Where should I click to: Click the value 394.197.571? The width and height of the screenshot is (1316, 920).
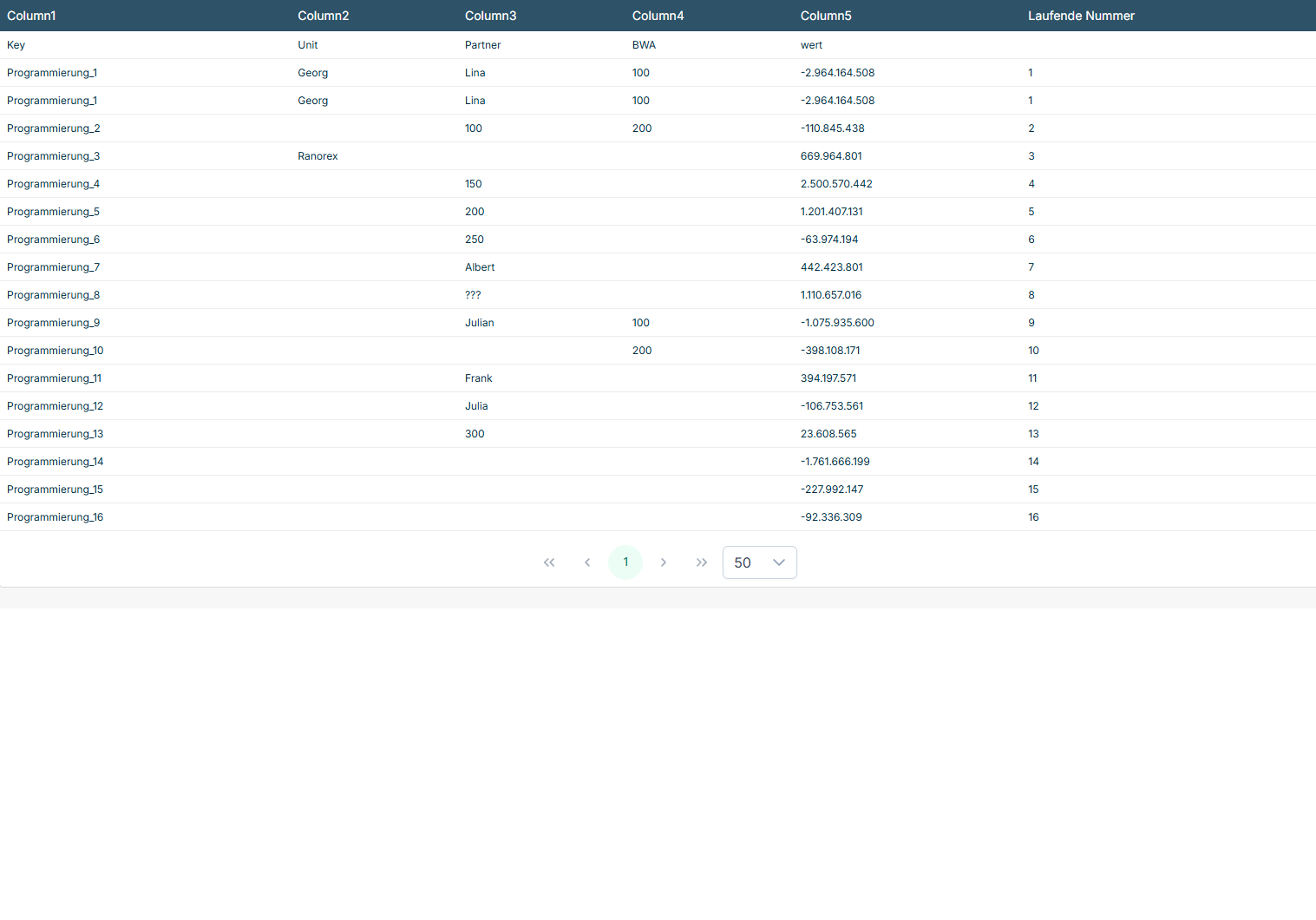tap(828, 378)
